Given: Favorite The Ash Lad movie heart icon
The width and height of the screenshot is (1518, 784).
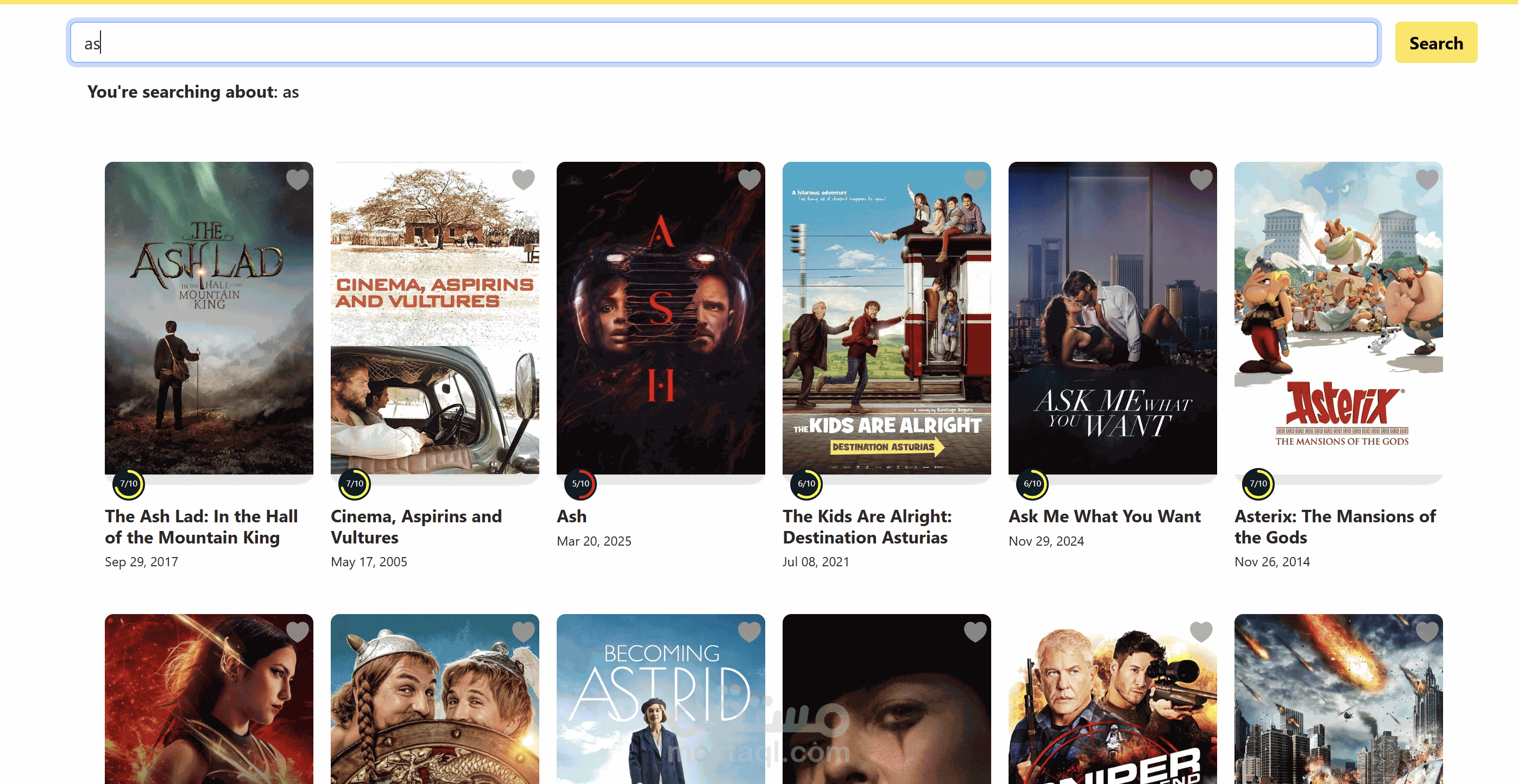Looking at the screenshot, I should pos(297,179).
